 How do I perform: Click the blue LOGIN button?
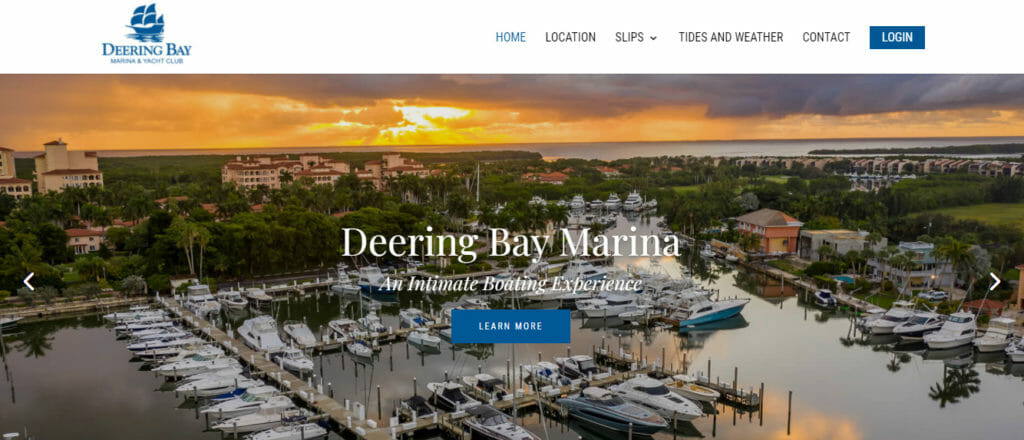pos(897,37)
